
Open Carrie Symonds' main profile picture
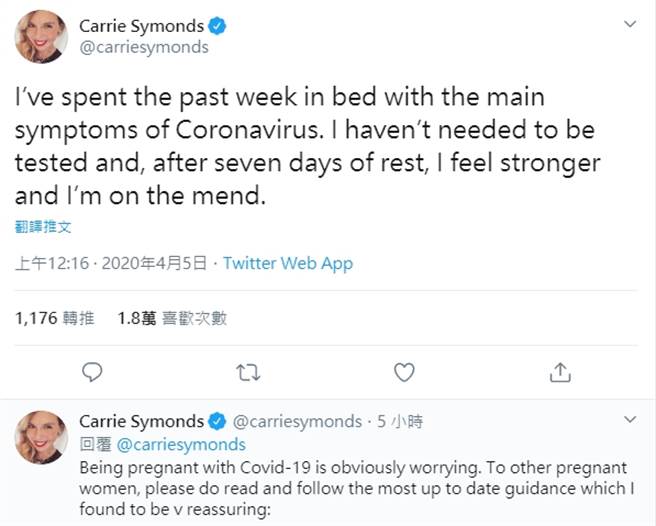tap(41, 38)
